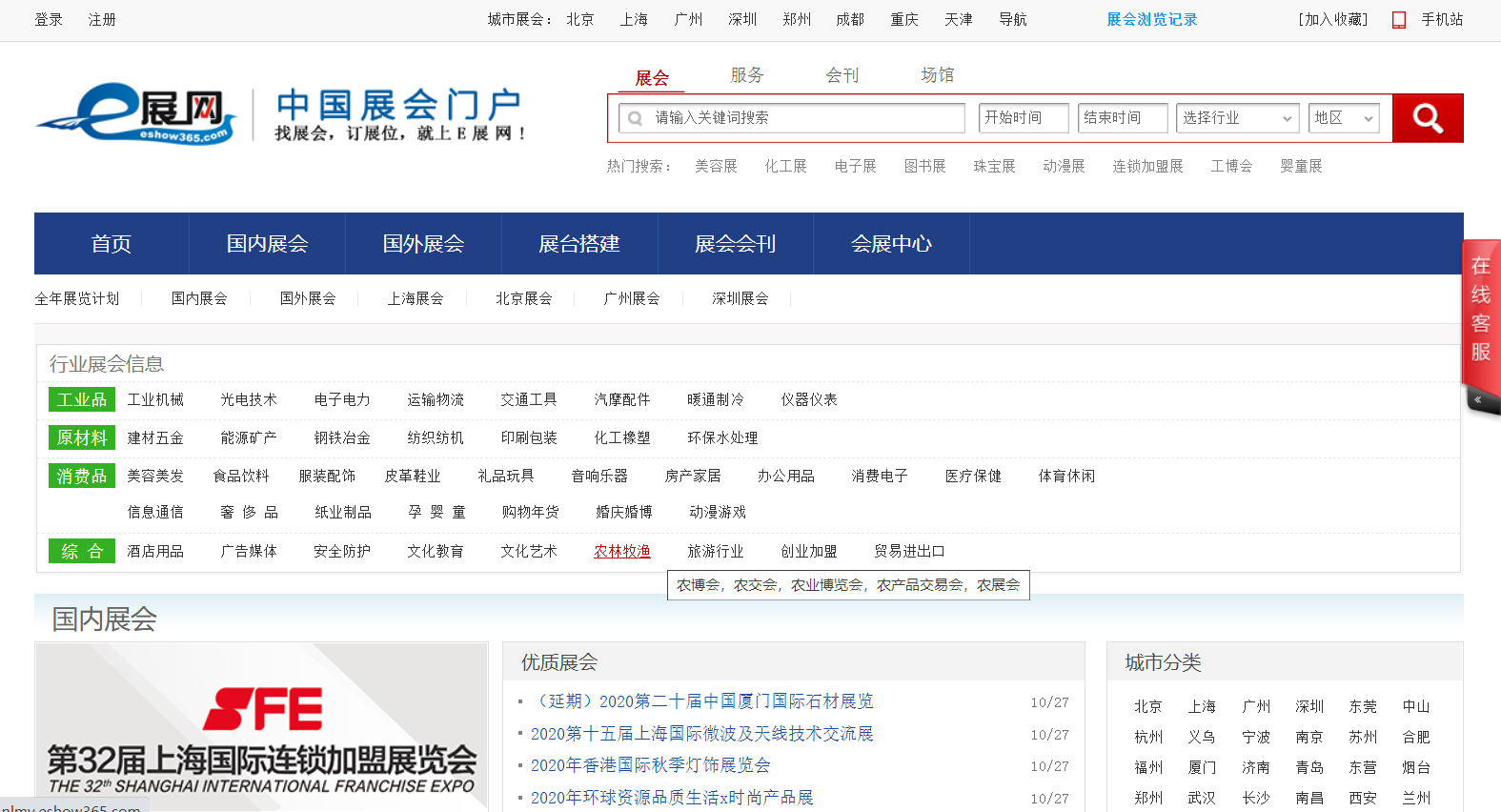Viewport: 1501px width, 812px height.
Task: Select 杭州 in 城市分类
Action: coord(1148,738)
